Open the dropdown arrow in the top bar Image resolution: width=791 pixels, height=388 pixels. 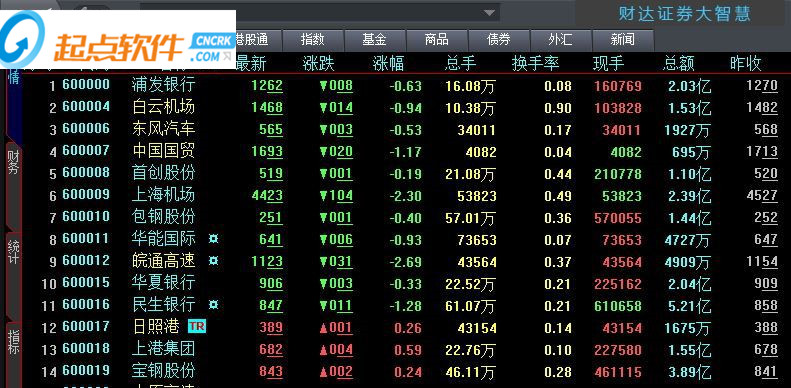(x=489, y=13)
